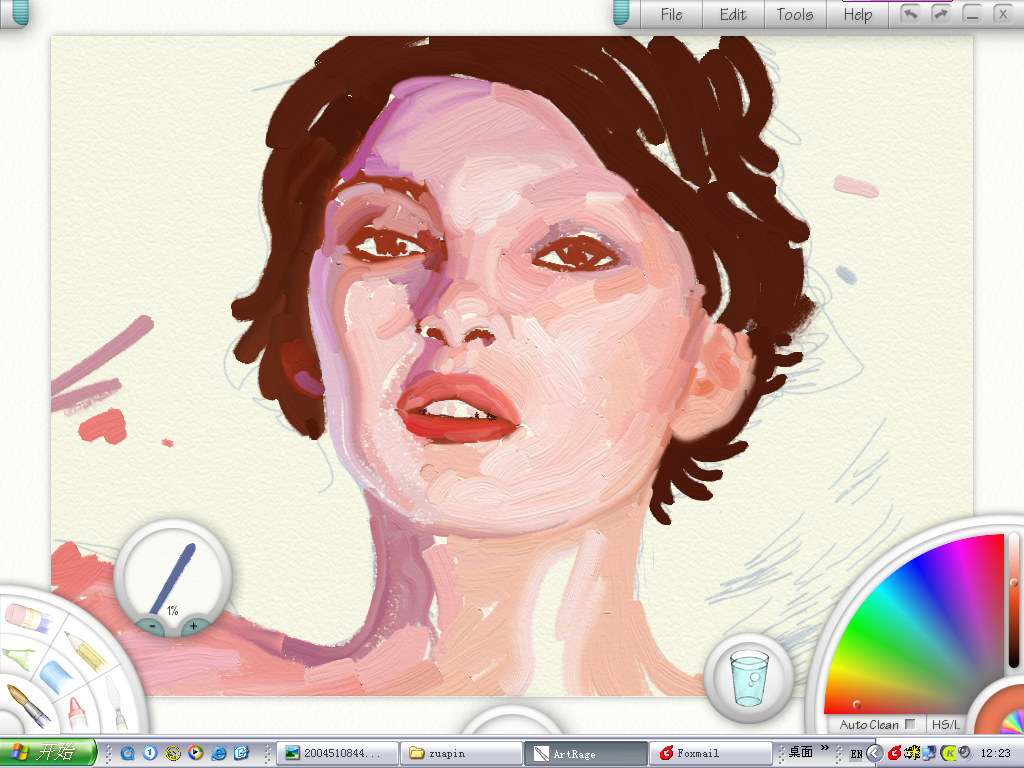Launch Windows Media Player from quick launch
Image resolution: width=1024 pixels, height=768 pixels.
click(195, 753)
